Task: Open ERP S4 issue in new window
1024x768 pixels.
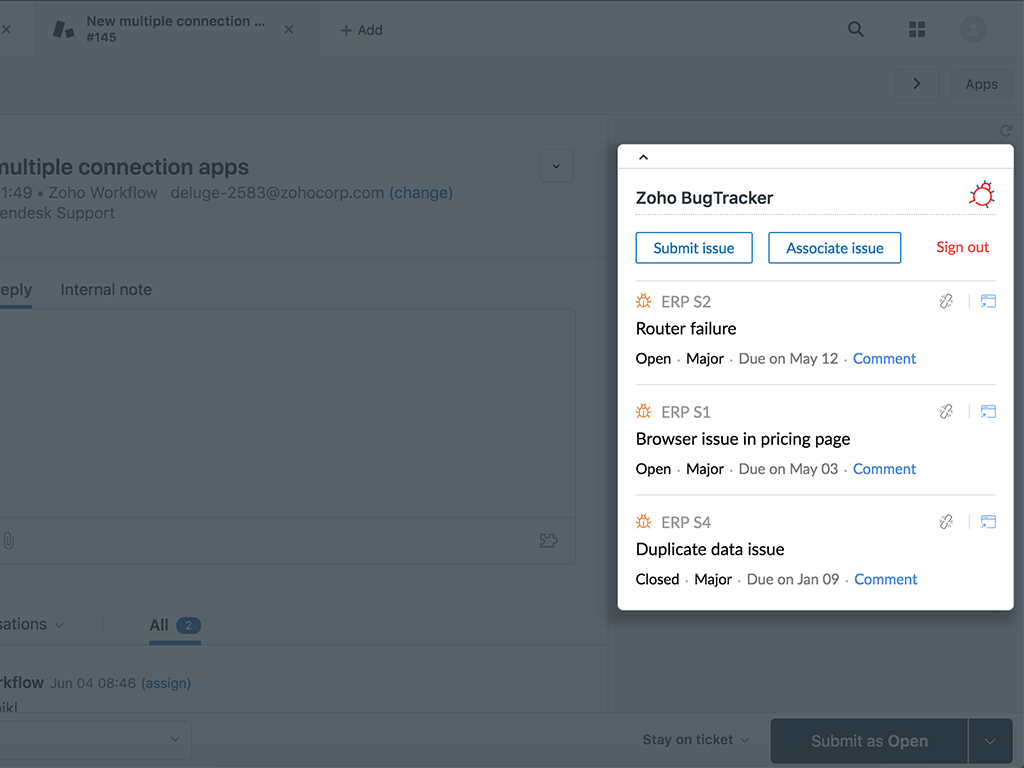Action: (988, 521)
